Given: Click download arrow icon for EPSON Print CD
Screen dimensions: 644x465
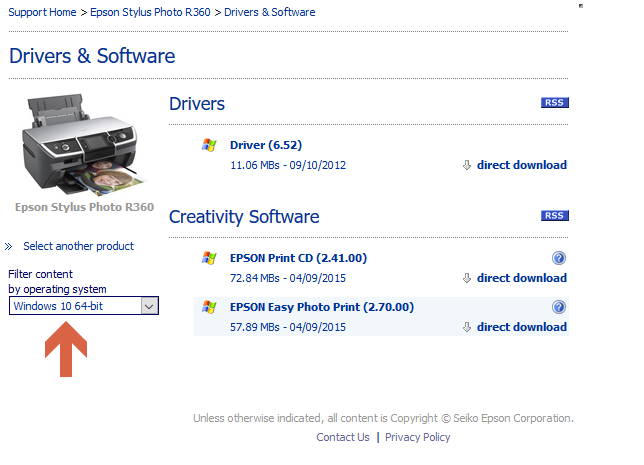Looking at the screenshot, I should 467,278.
